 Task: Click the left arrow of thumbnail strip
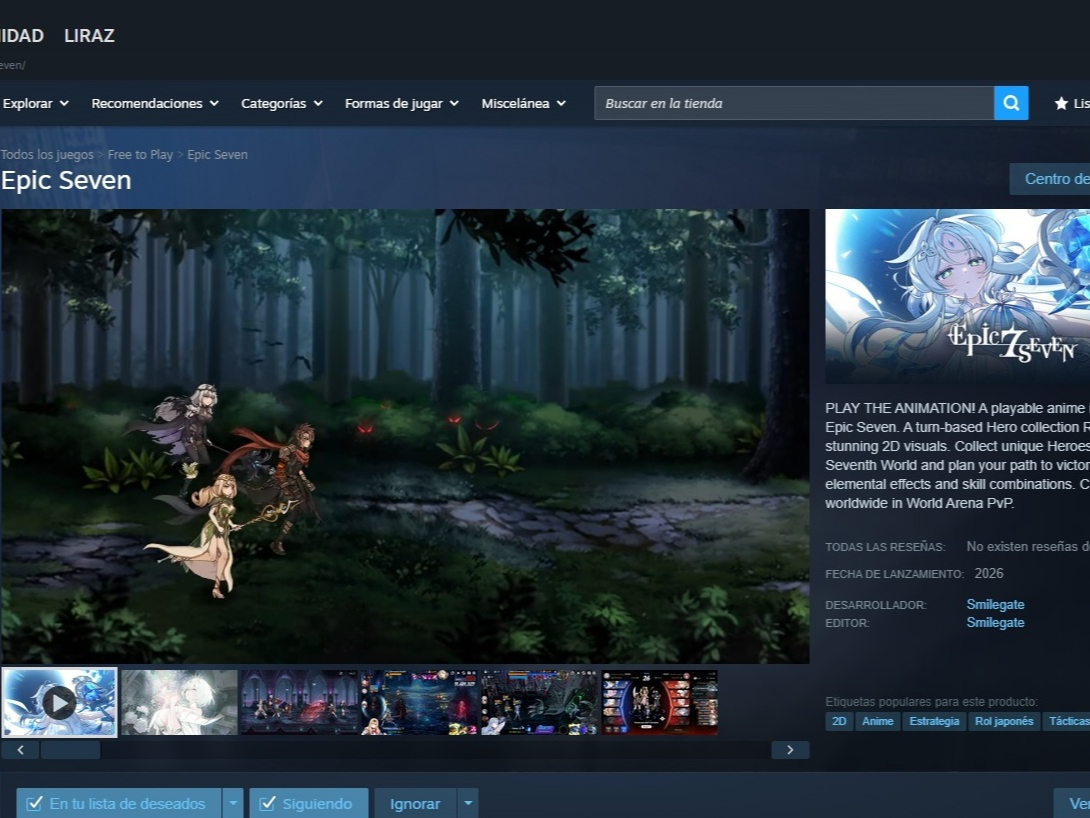click(x=20, y=750)
